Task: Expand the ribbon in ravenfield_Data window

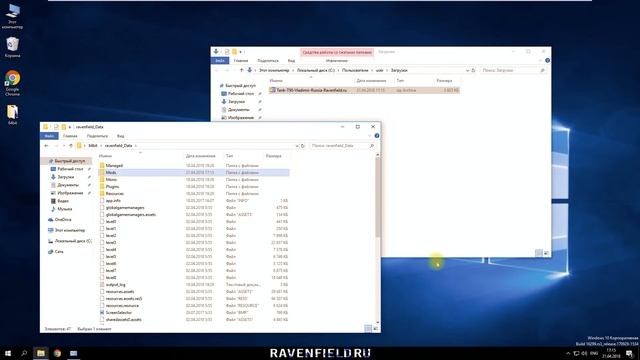Action: coord(369,136)
